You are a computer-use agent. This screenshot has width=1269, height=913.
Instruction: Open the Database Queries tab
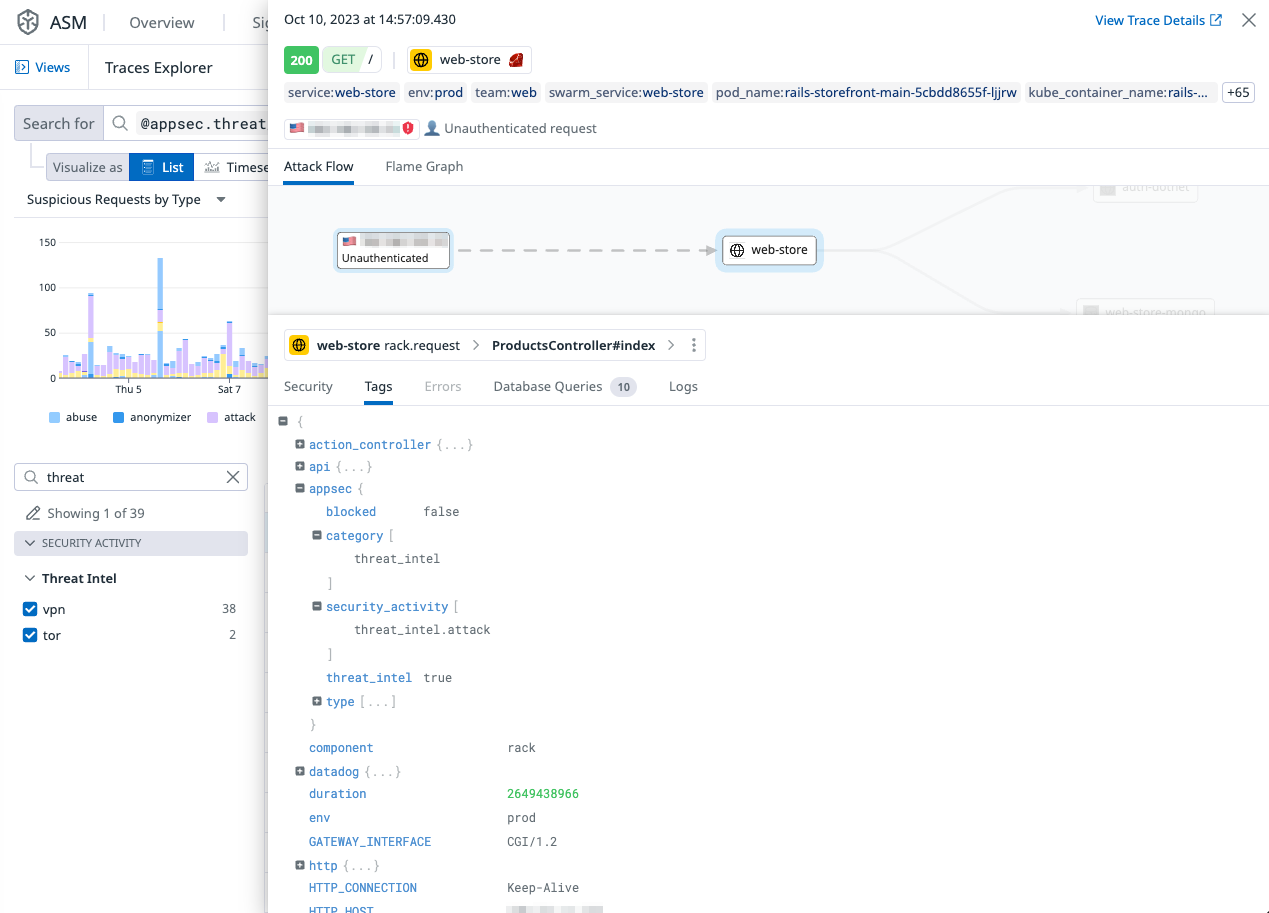coord(565,386)
